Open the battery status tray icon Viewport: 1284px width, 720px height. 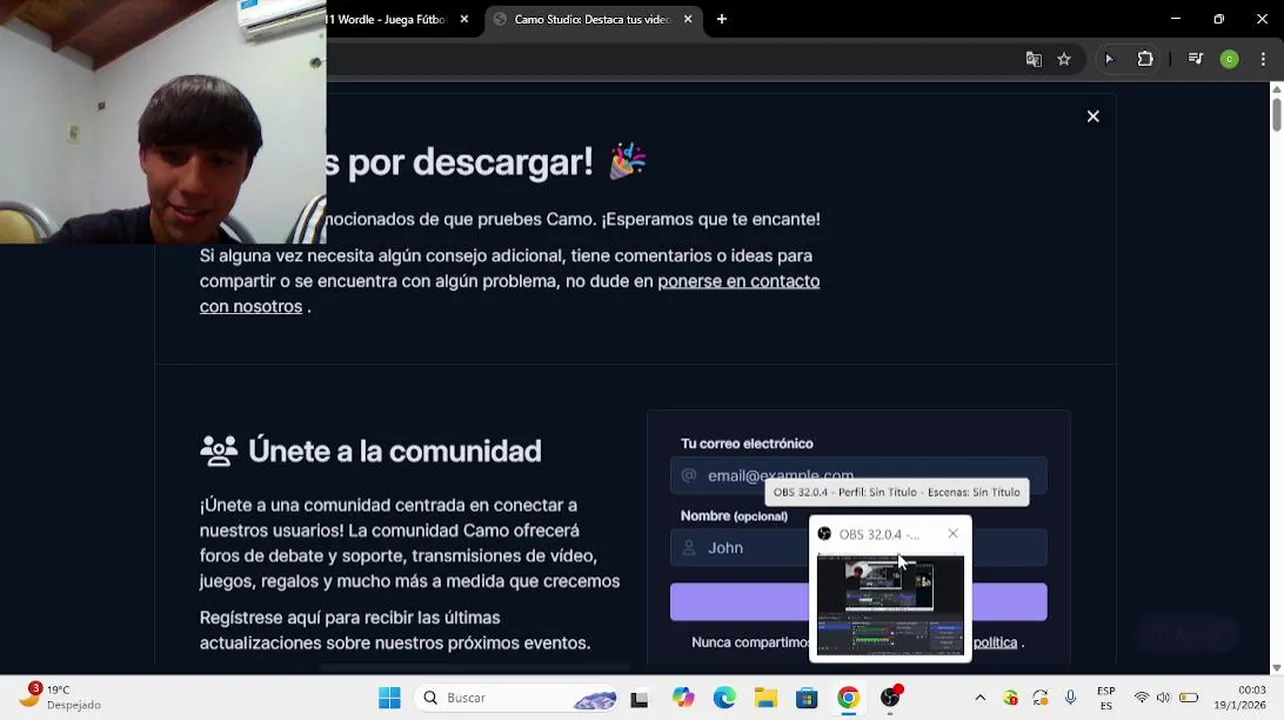[x=1189, y=698]
